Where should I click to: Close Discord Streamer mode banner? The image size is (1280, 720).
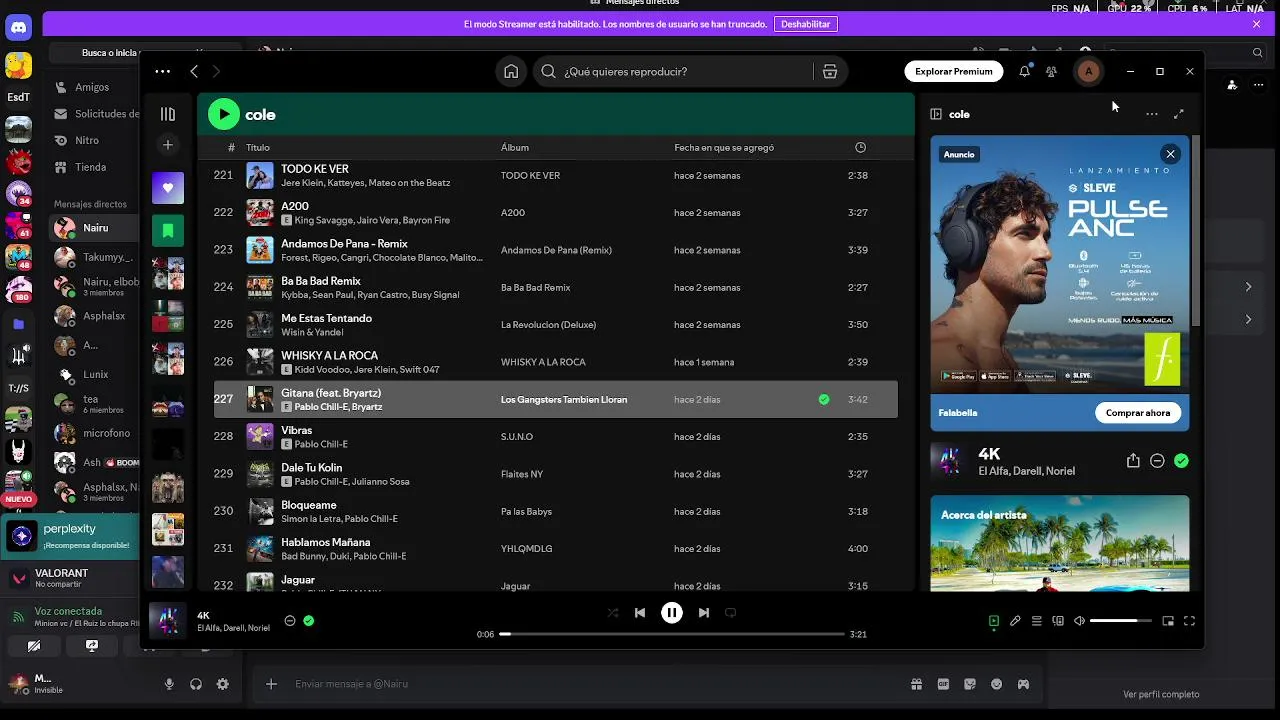coord(1257,24)
